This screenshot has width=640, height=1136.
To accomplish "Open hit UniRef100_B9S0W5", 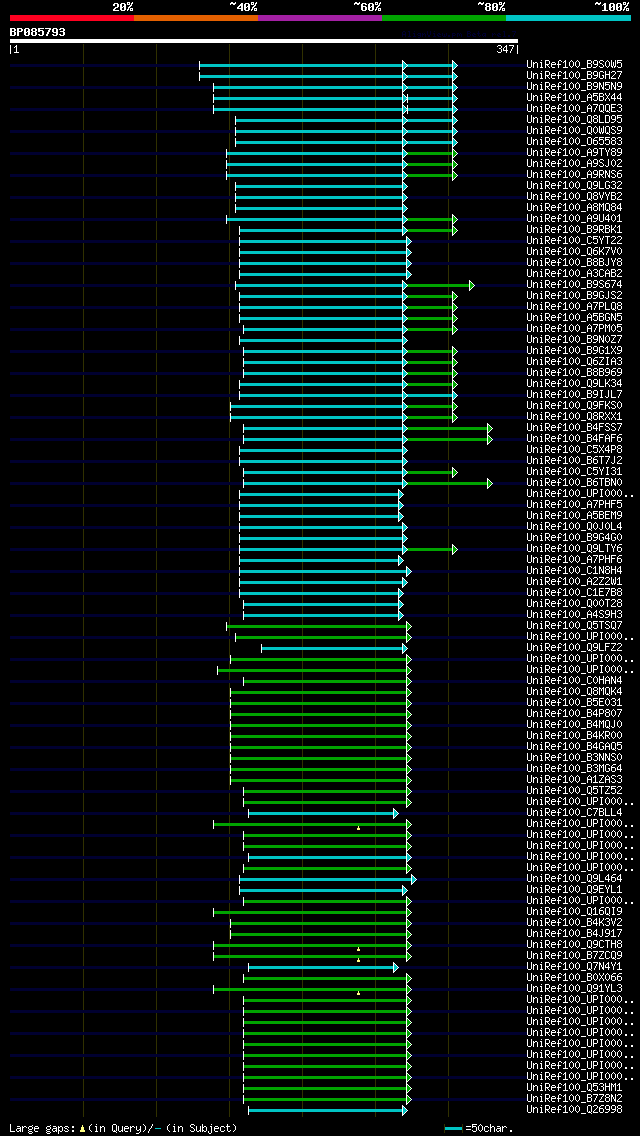I will click(574, 64).
